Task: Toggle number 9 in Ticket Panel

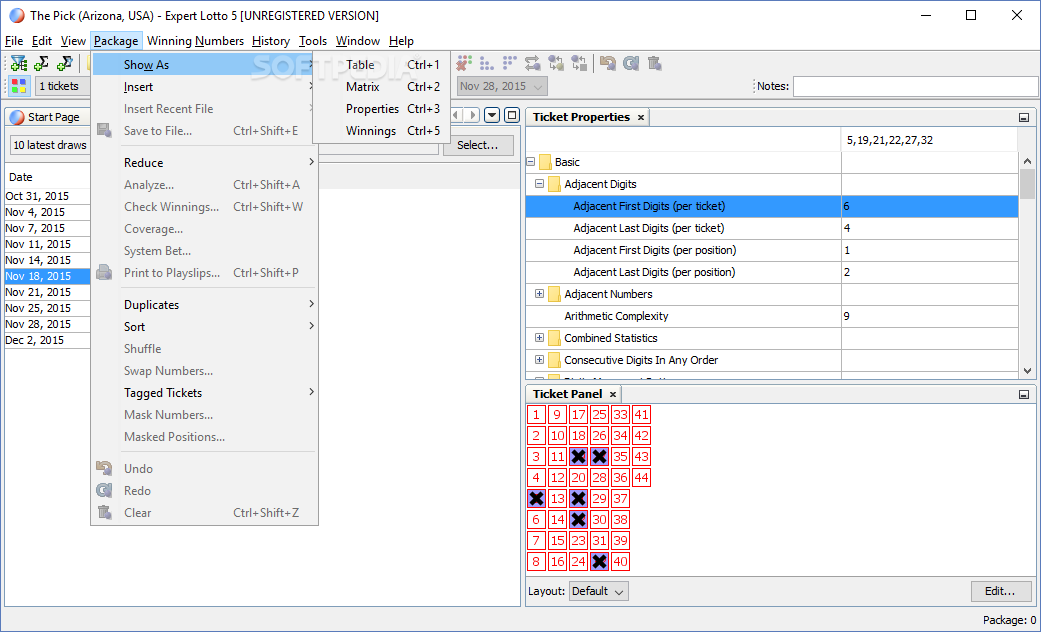Action: click(557, 415)
